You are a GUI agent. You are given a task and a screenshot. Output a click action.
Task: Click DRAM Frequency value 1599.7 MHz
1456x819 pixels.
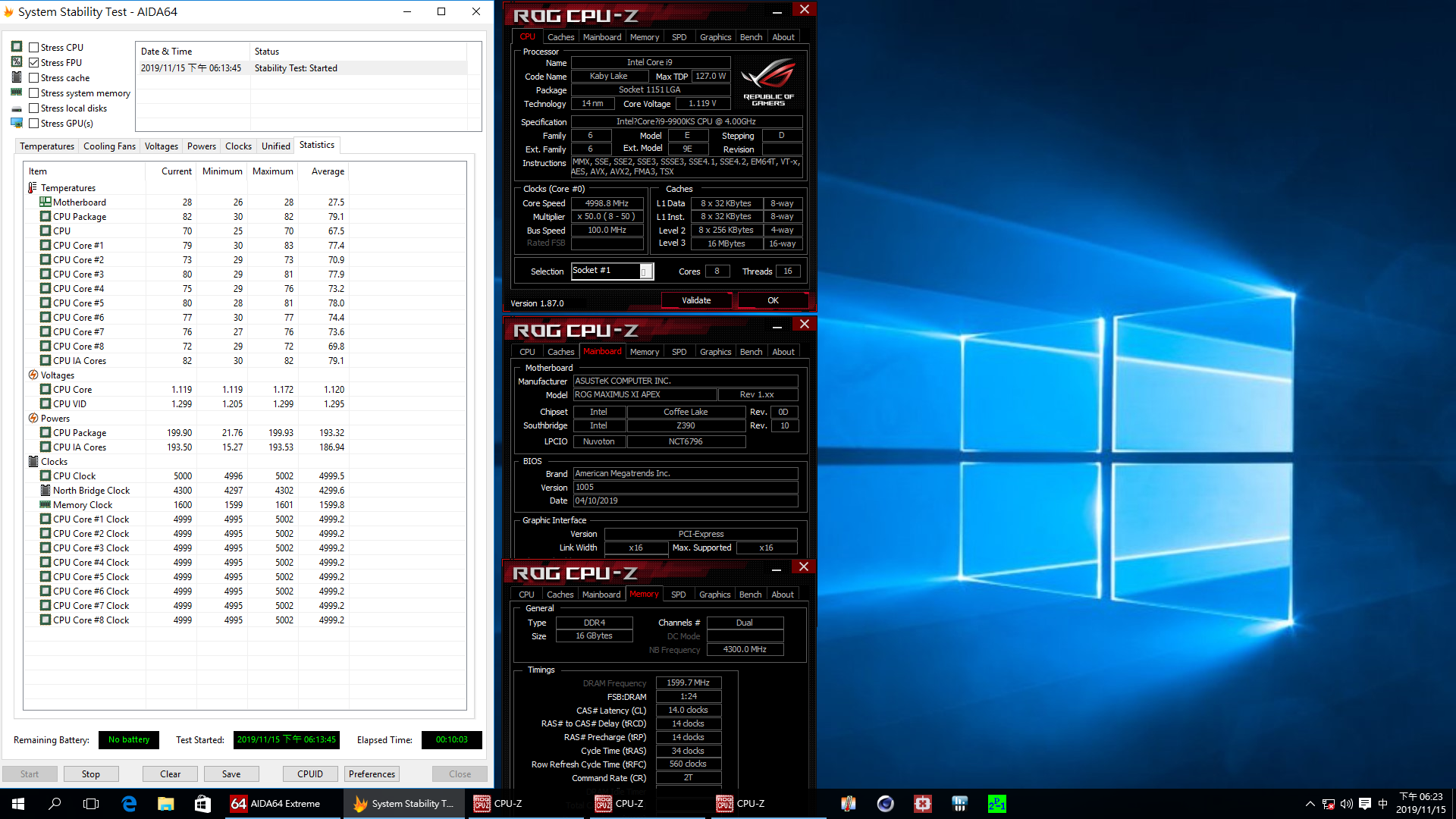click(688, 683)
